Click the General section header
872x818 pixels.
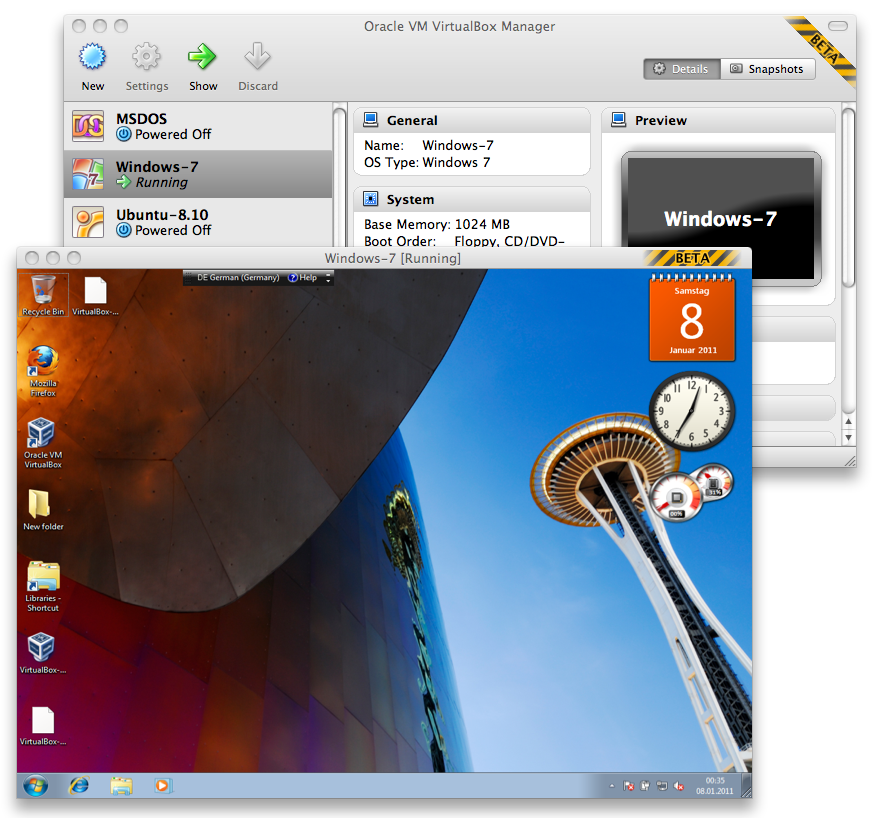tap(472, 120)
